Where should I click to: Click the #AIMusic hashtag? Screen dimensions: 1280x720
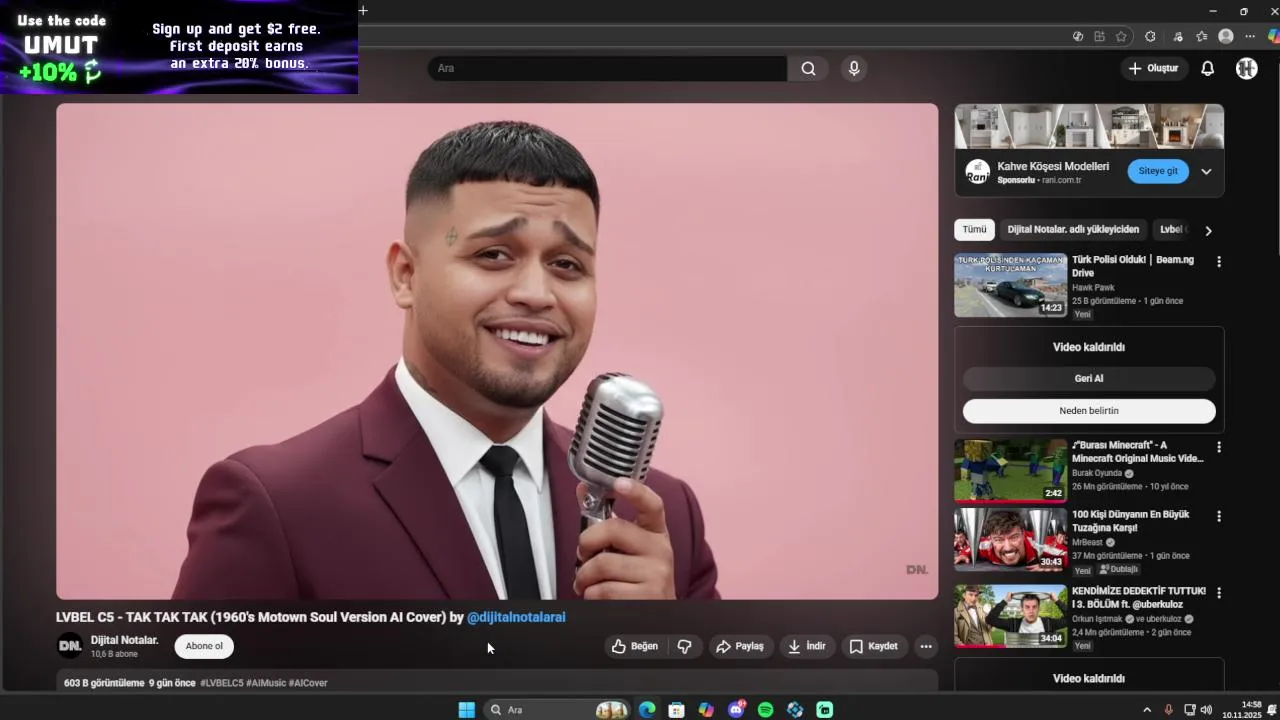coord(266,683)
